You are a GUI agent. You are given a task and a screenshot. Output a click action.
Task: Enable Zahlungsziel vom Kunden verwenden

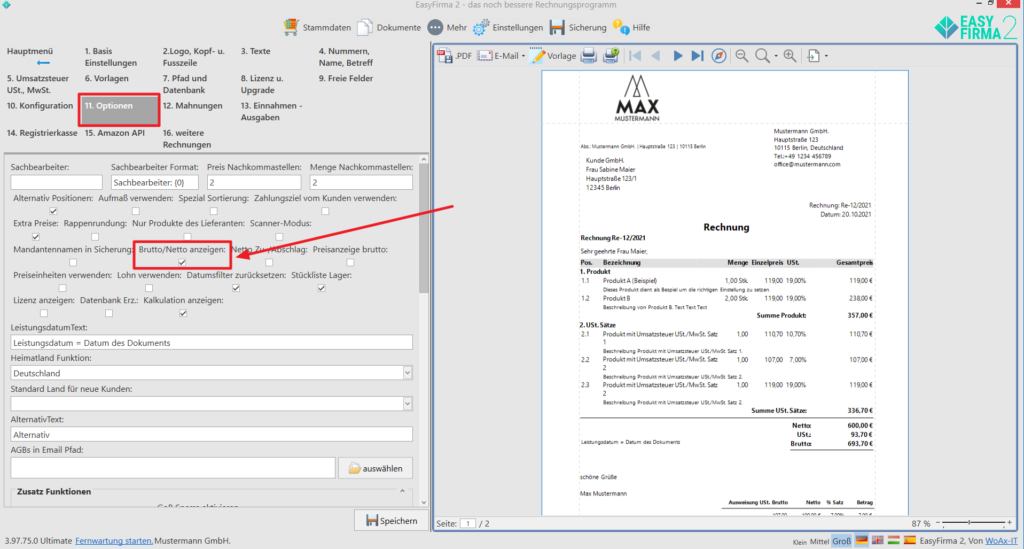point(325,211)
